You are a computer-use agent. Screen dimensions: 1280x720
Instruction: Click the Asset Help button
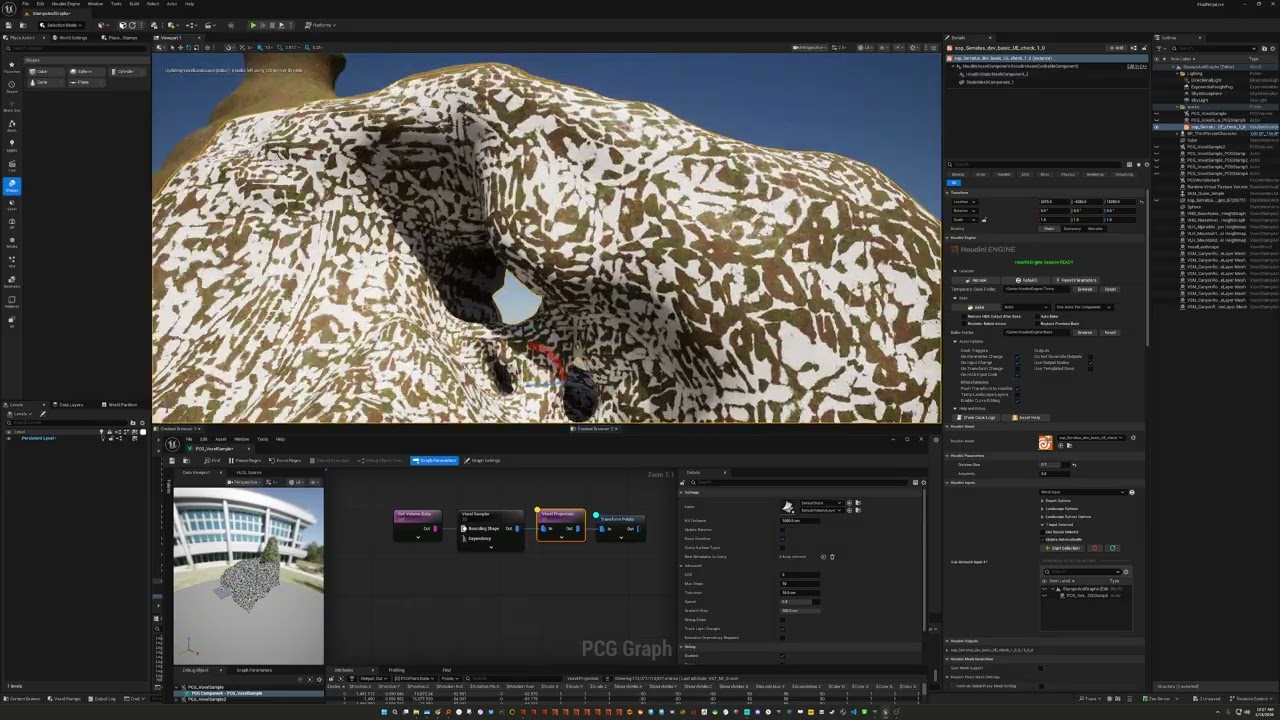tap(1026, 418)
